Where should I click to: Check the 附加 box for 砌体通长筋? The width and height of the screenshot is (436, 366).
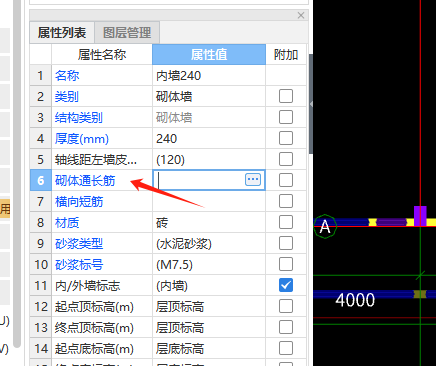tap(286, 180)
